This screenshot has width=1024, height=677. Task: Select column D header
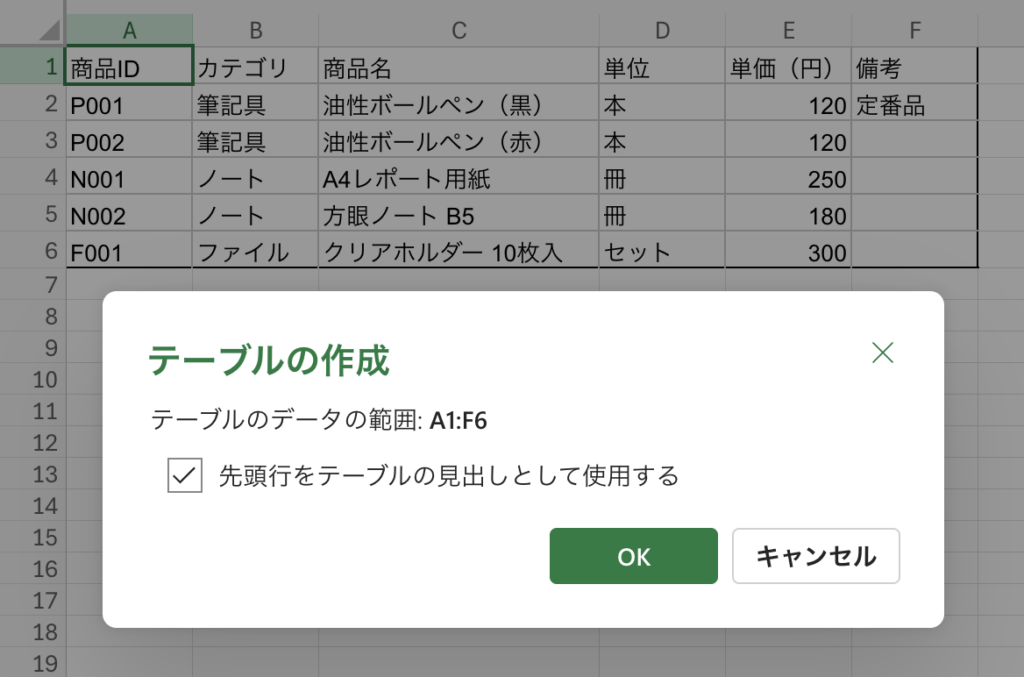[662, 30]
